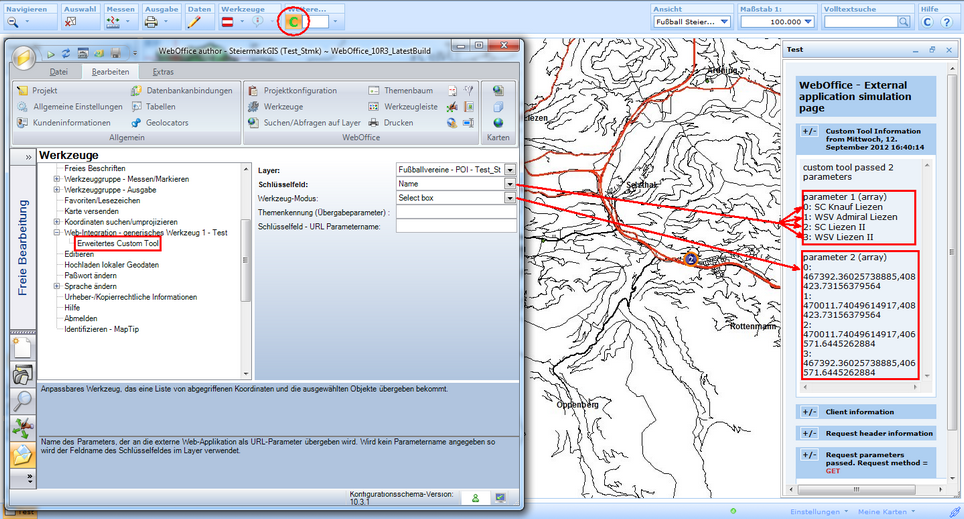Screen dimensions: 964x519
Task: Click the orange custom tool C icon
Action: (293, 21)
